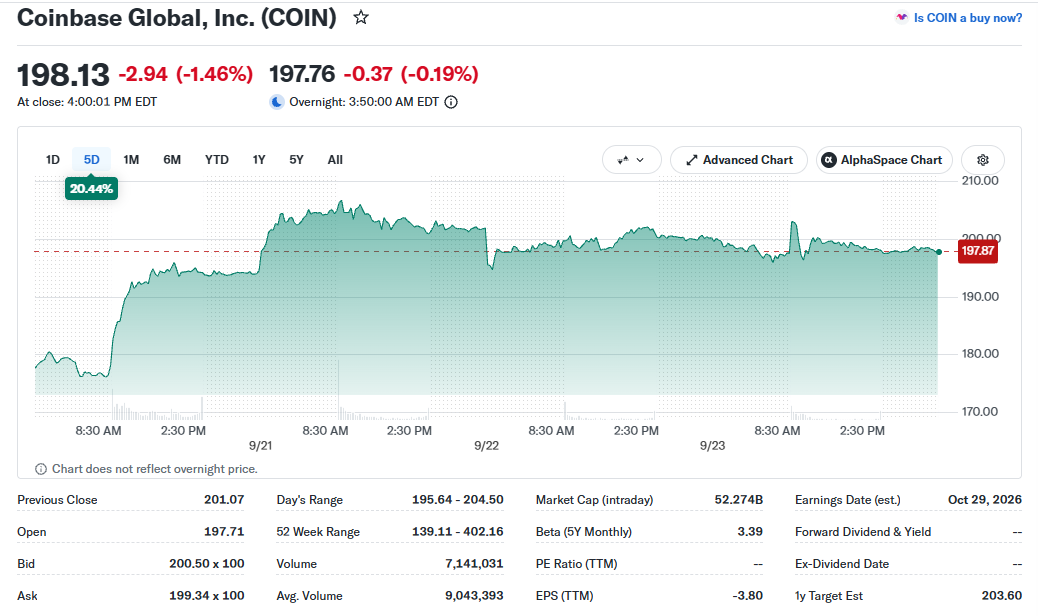
Task: Click the Beta (5Y Monthly) label
Action: coord(584,532)
